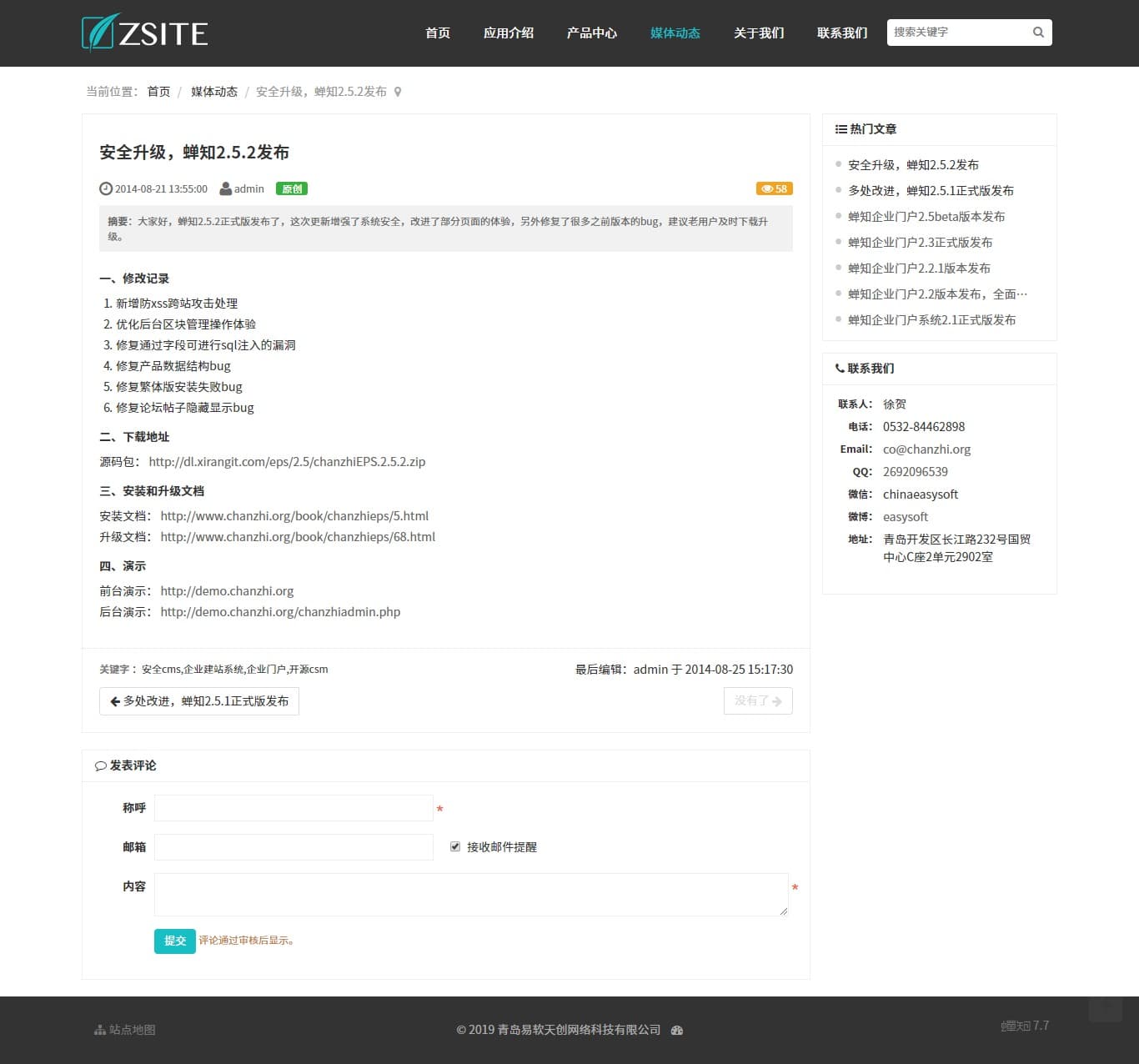Open hot article 多处改进，蝉知2.5.1正式版发布
Screen dimensions: 1139x1064
tap(931, 191)
